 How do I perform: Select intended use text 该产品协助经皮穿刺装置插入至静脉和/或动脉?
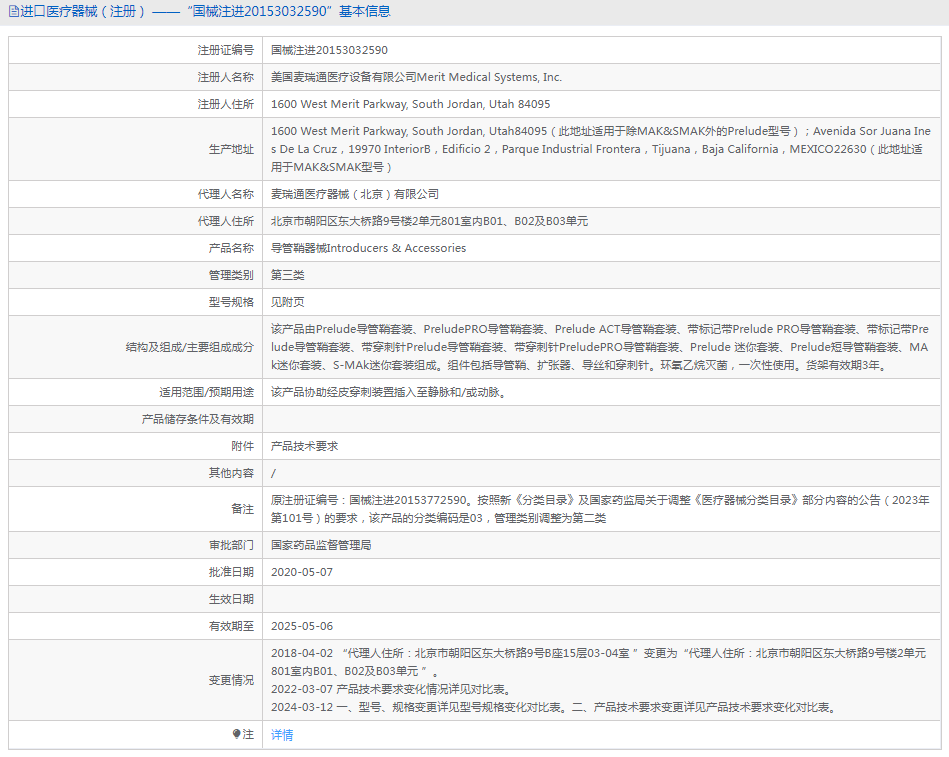coord(388,392)
